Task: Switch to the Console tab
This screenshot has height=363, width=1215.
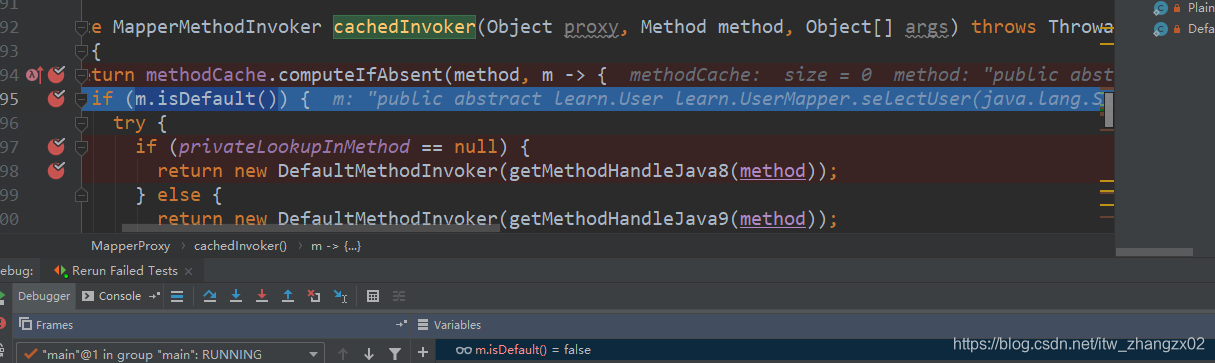Action: 112,296
